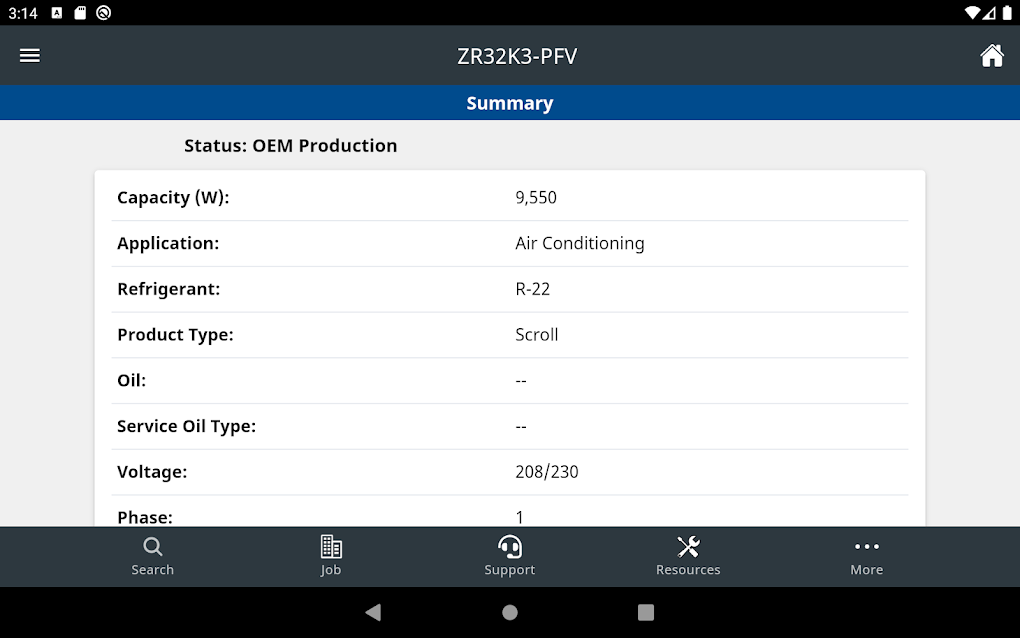
Task: Open the Job building icon
Action: tap(331, 547)
